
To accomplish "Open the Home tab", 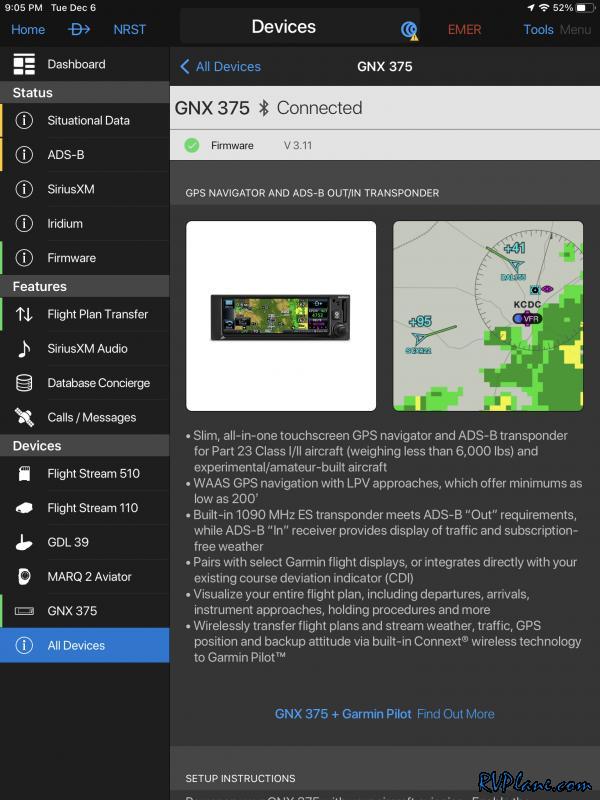I will 28,30.
